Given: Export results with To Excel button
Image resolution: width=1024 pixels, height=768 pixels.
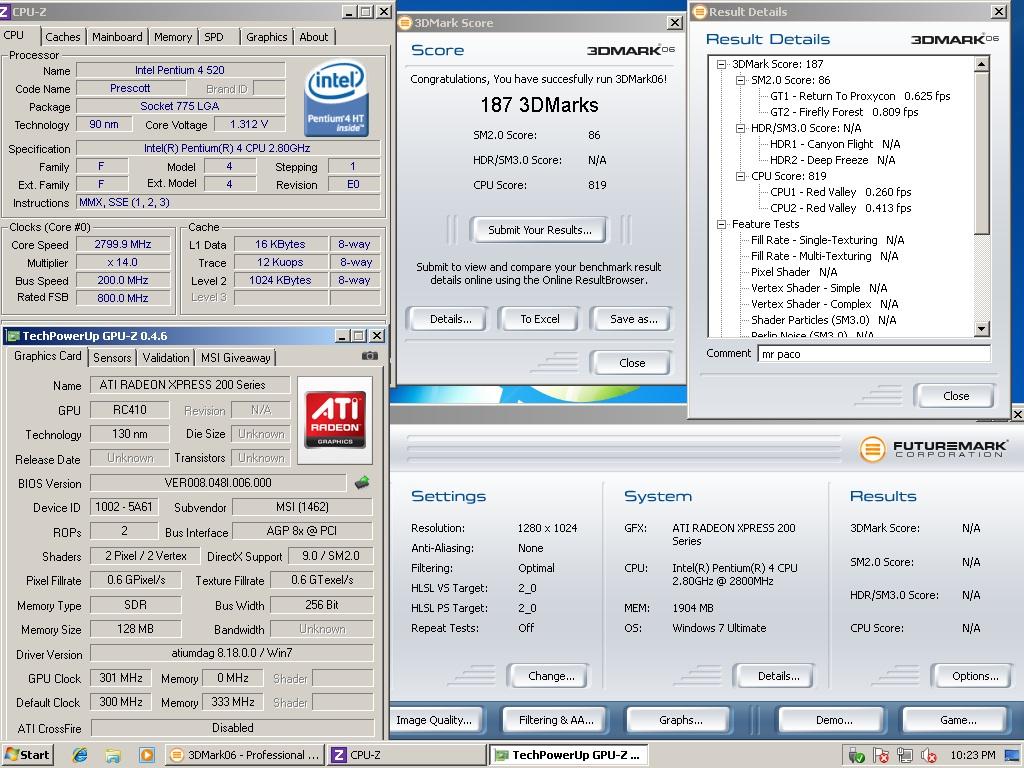Looking at the screenshot, I should tap(539, 319).
